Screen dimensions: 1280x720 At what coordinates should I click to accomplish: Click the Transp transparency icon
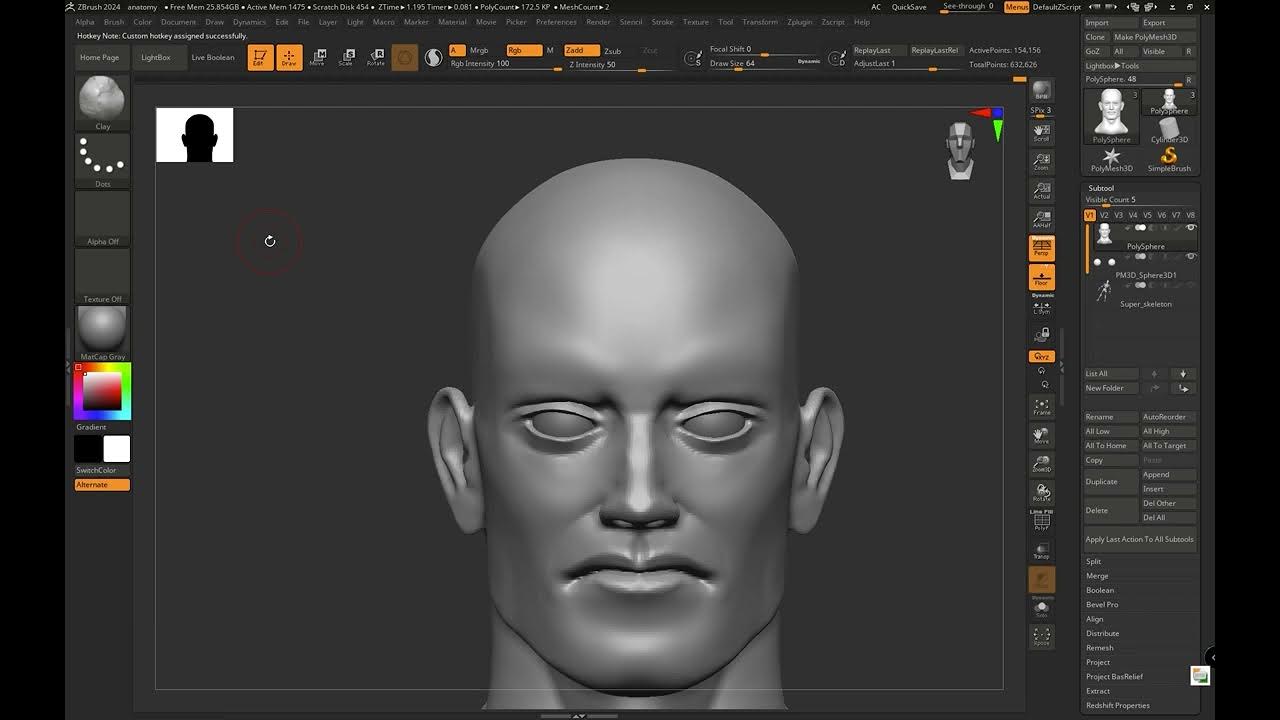pyautogui.click(x=1042, y=551)
